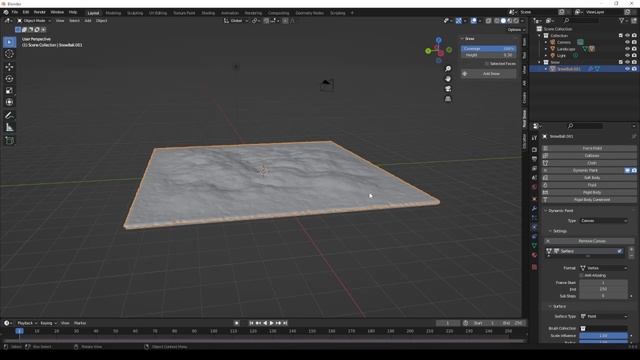Toggle eye visibility for Landscape row

[x=627, y=49]
